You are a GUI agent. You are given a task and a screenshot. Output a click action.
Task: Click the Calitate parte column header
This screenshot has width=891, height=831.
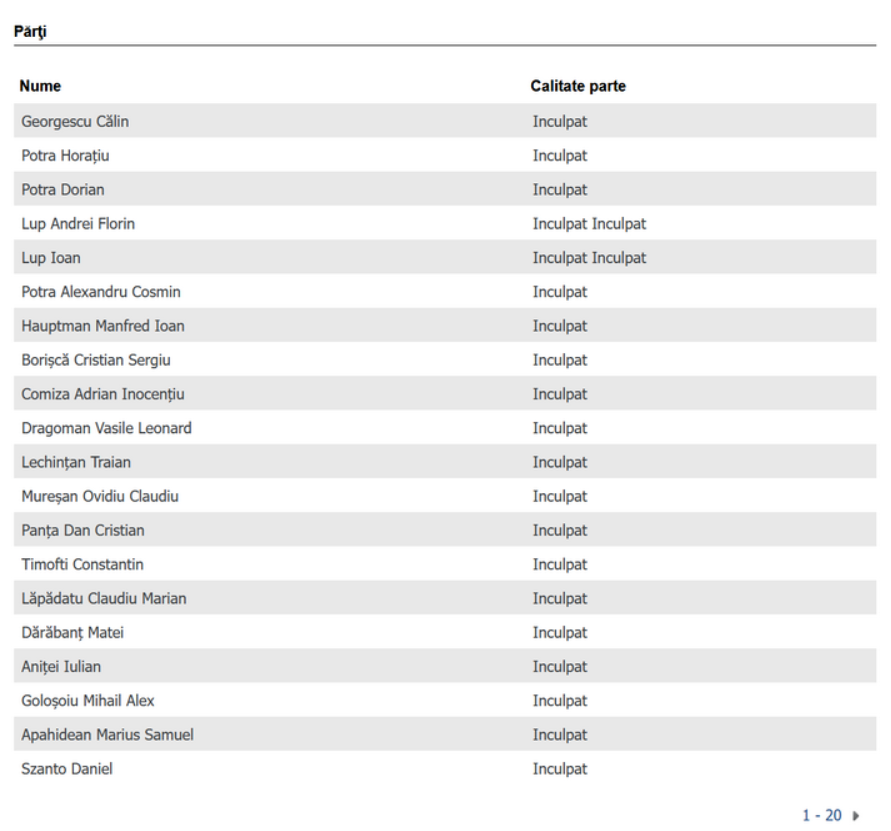coord(578,86)
